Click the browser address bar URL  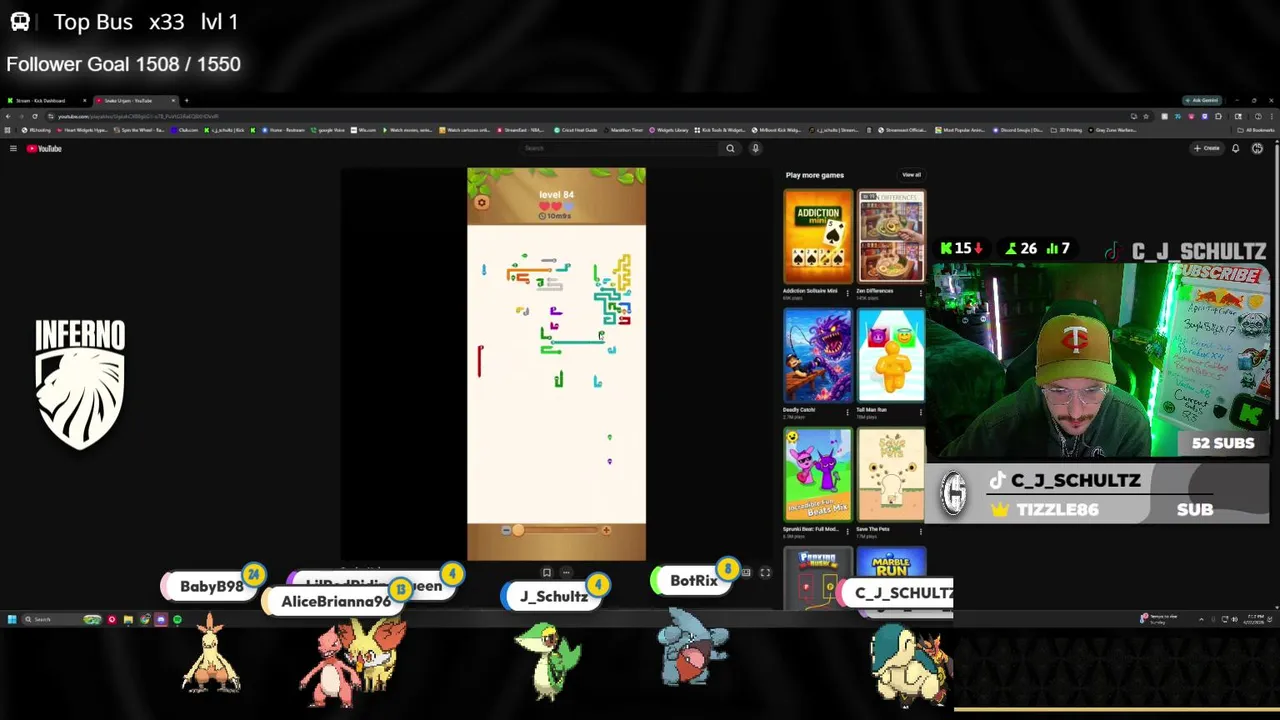click(x=138, y=116)
